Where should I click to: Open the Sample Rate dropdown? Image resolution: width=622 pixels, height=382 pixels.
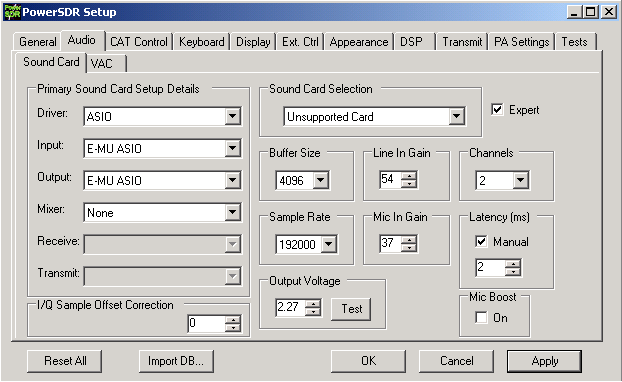pos(329,244)
